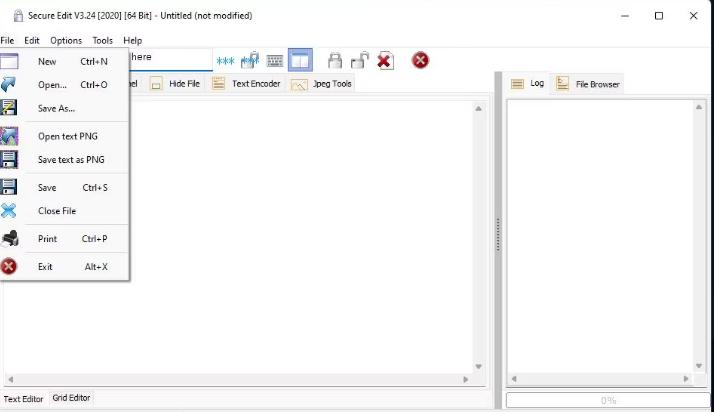Click the File Browser tab icon

click(562, 83)
